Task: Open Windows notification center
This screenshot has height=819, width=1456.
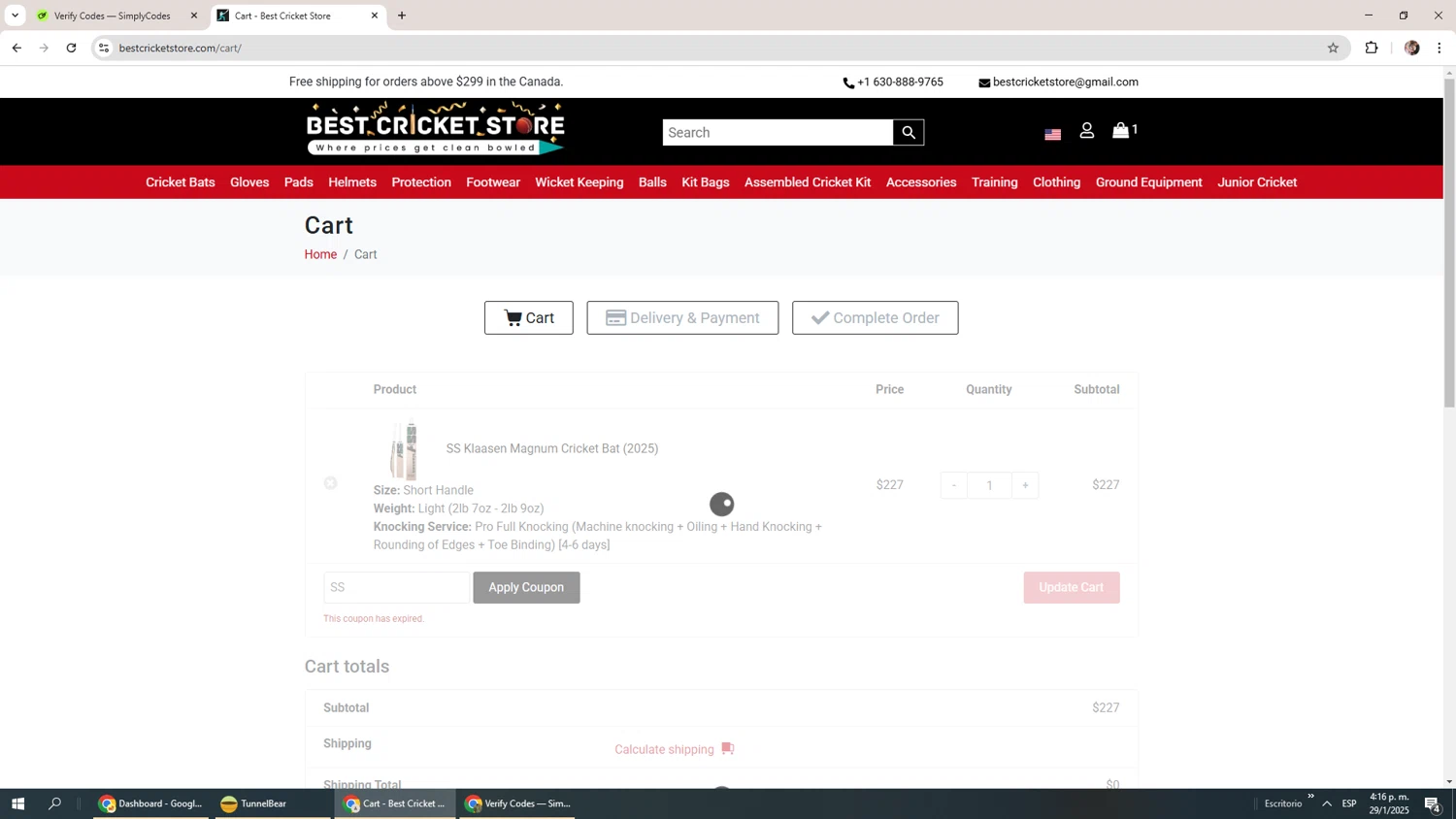Action: point(1432,803)
